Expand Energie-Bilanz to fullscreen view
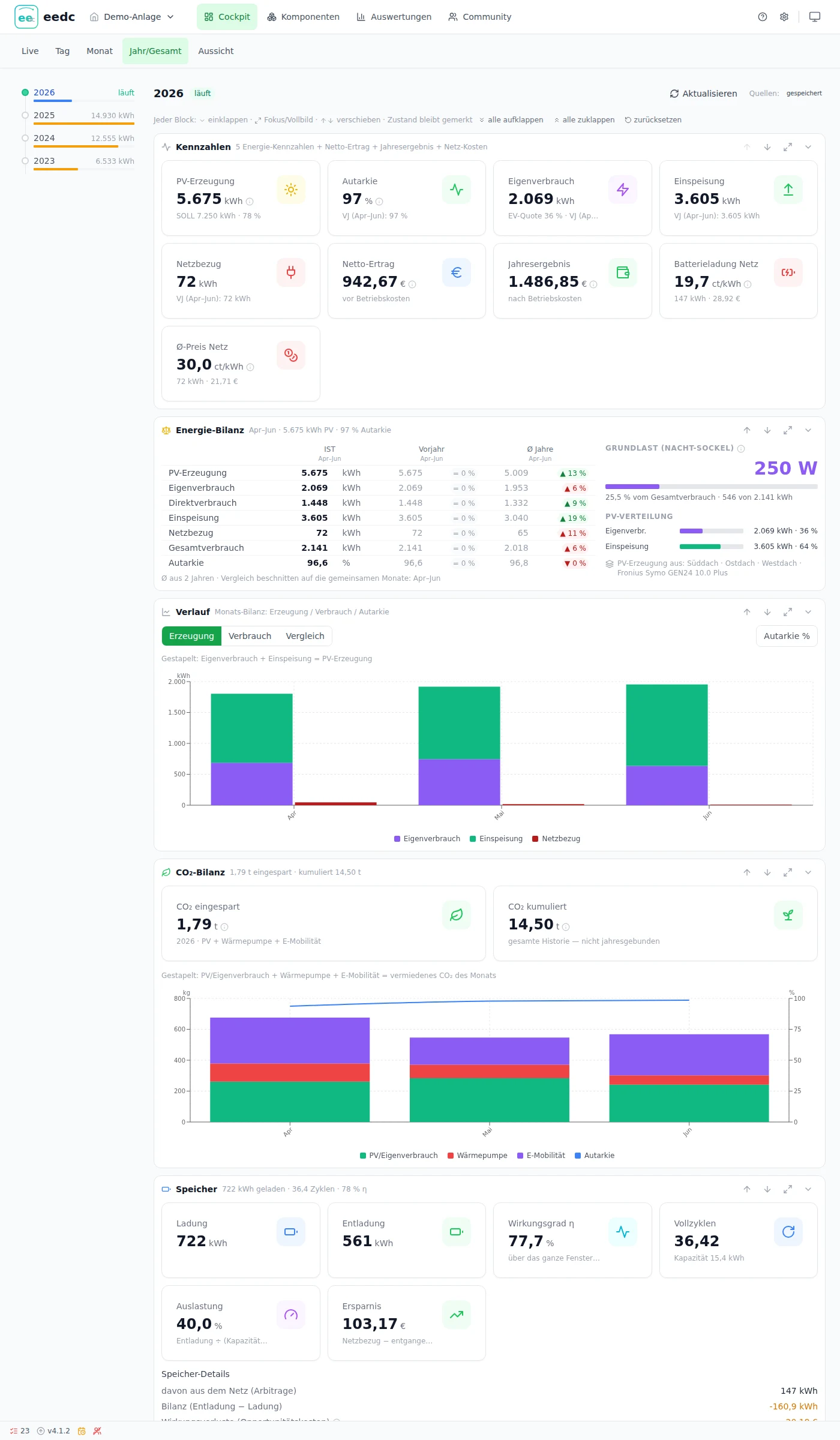 788,430
